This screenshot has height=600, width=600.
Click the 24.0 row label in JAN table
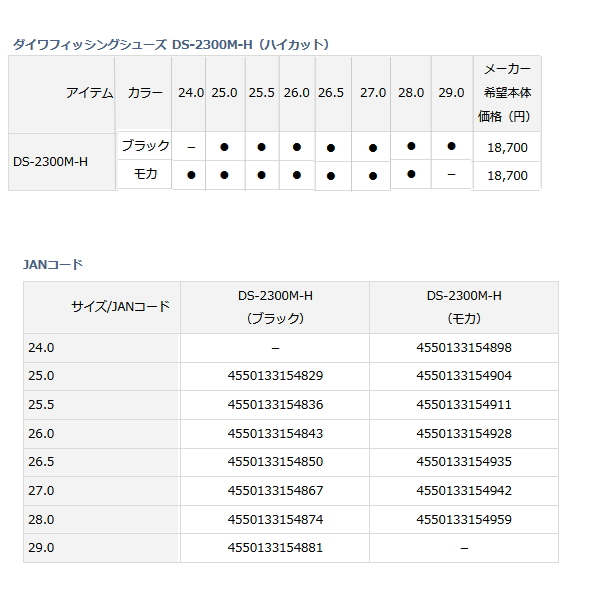click(41, 348)
